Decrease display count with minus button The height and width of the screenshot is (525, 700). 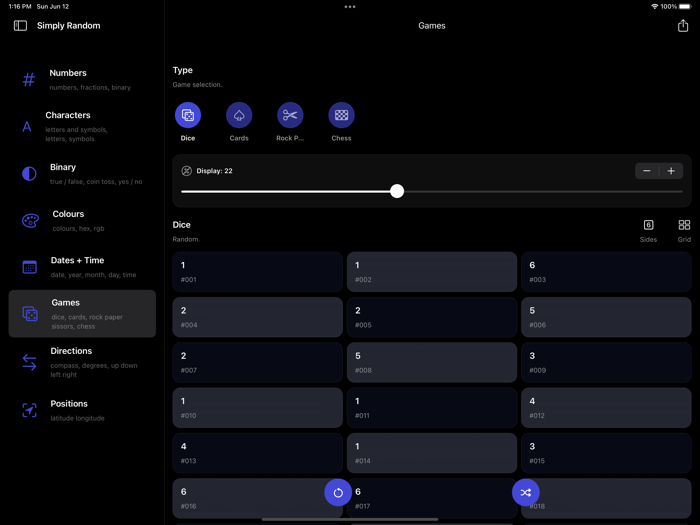coord(647,171)
